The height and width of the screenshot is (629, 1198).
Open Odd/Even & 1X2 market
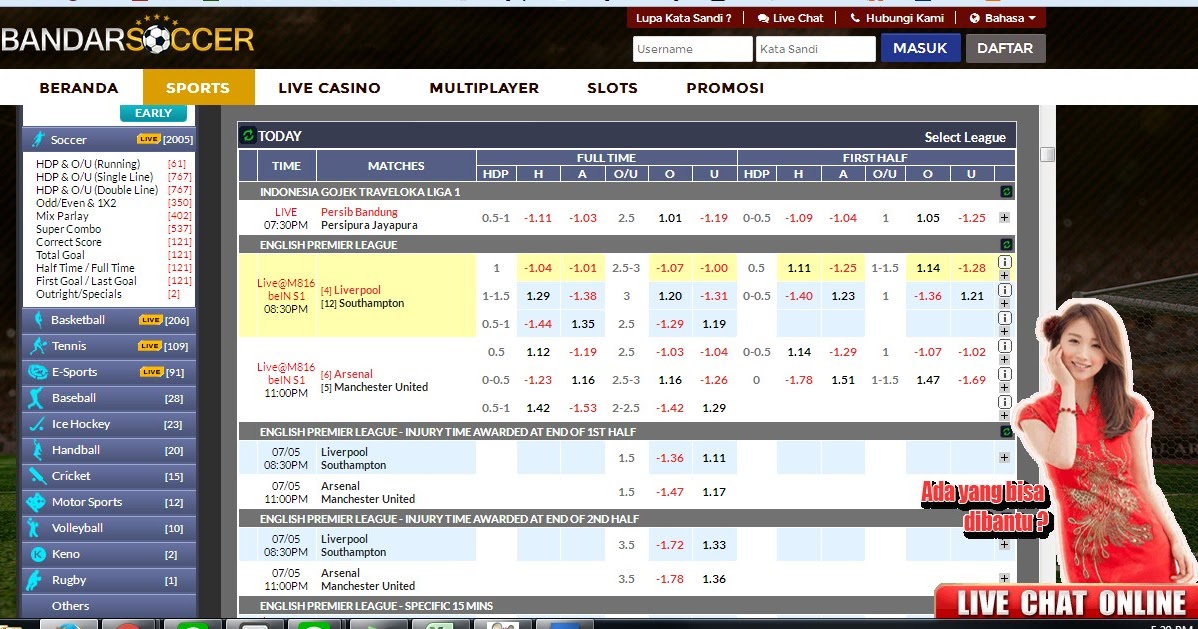(x=76, y=203)
